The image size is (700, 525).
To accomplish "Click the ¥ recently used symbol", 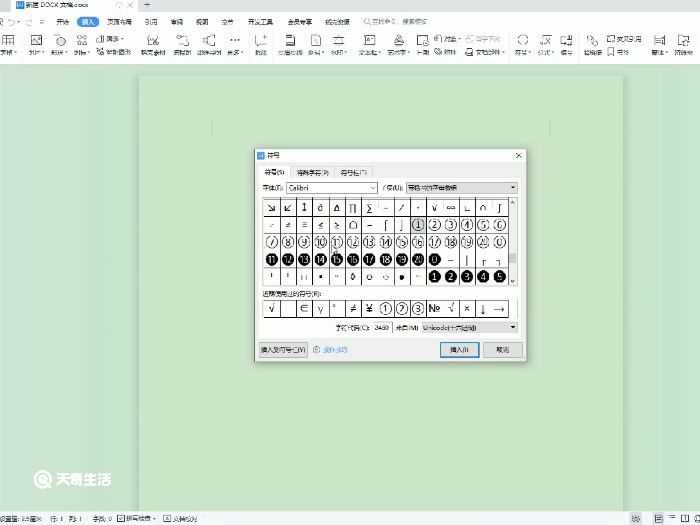I will click(x=369, y=308).
